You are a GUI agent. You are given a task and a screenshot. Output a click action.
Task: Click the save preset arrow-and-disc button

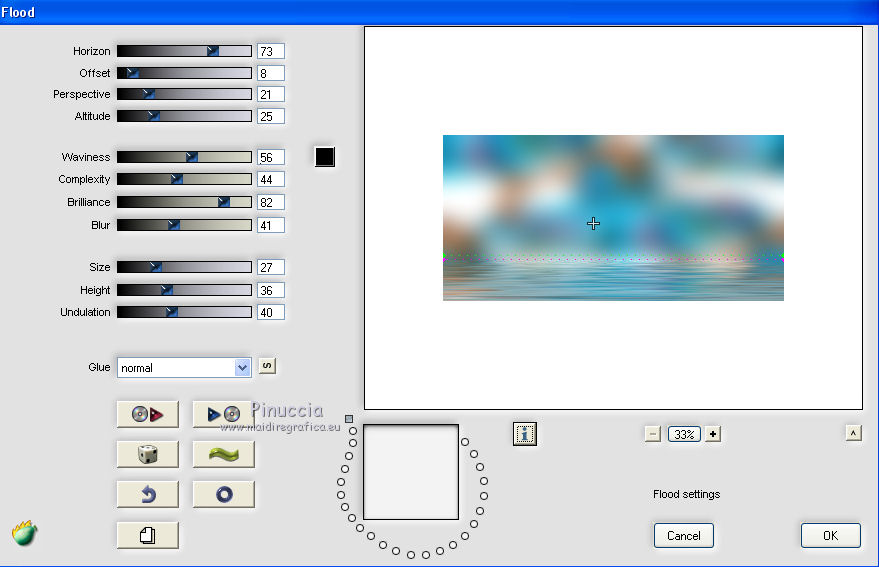tap(223, 414)
